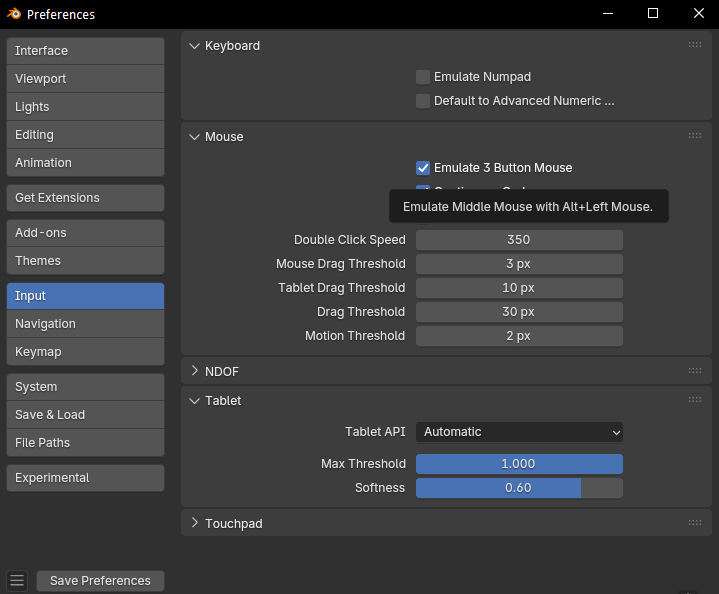The width and height of the screenshot is (719, 594).
Task: Collapse the Mouse panel
Action: pyautogui.click(x=194, y=137)
